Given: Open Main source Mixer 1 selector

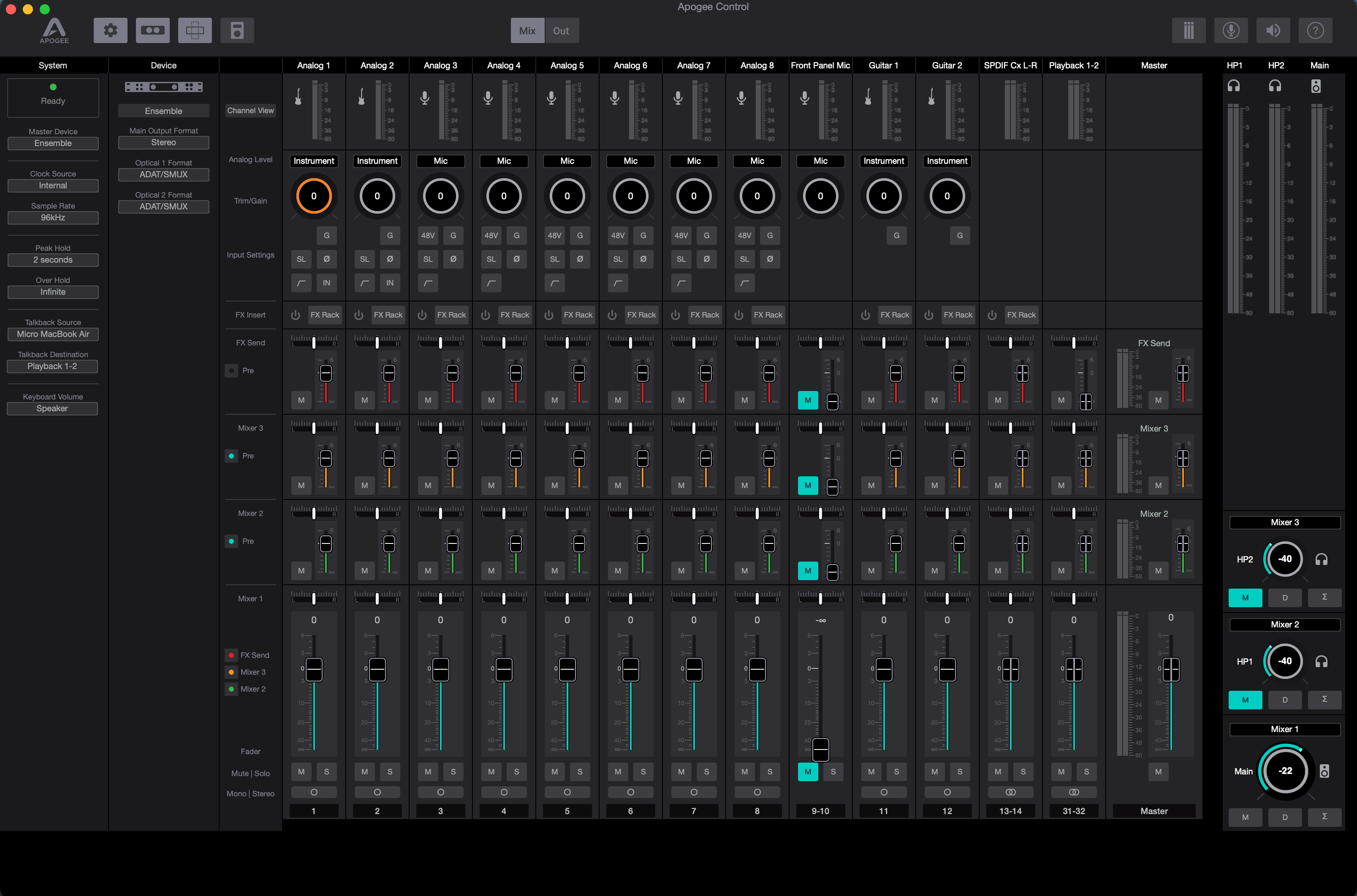Looking at the screenshot, I should point(1284,729).
